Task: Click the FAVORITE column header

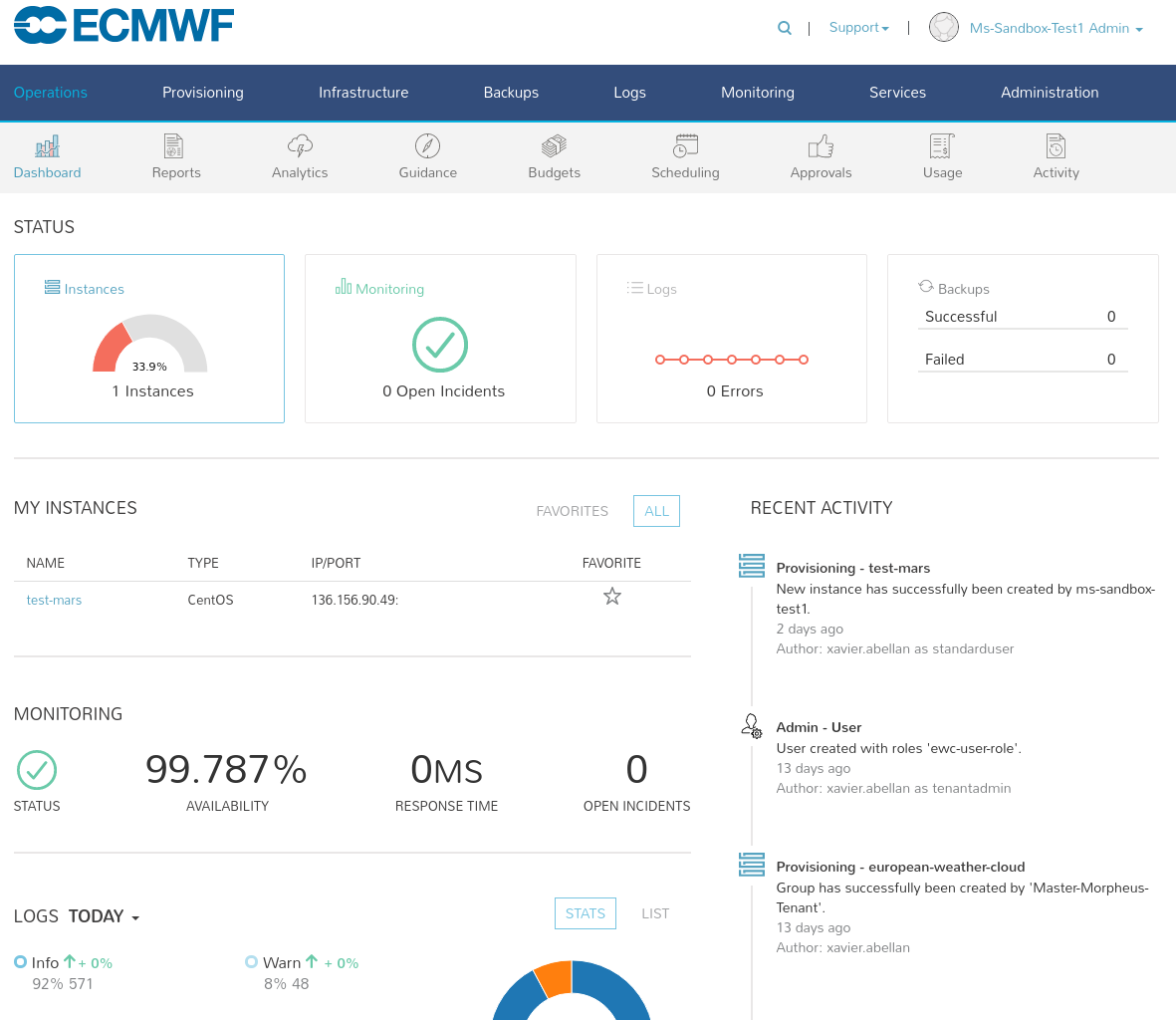Action: [611, 563]
